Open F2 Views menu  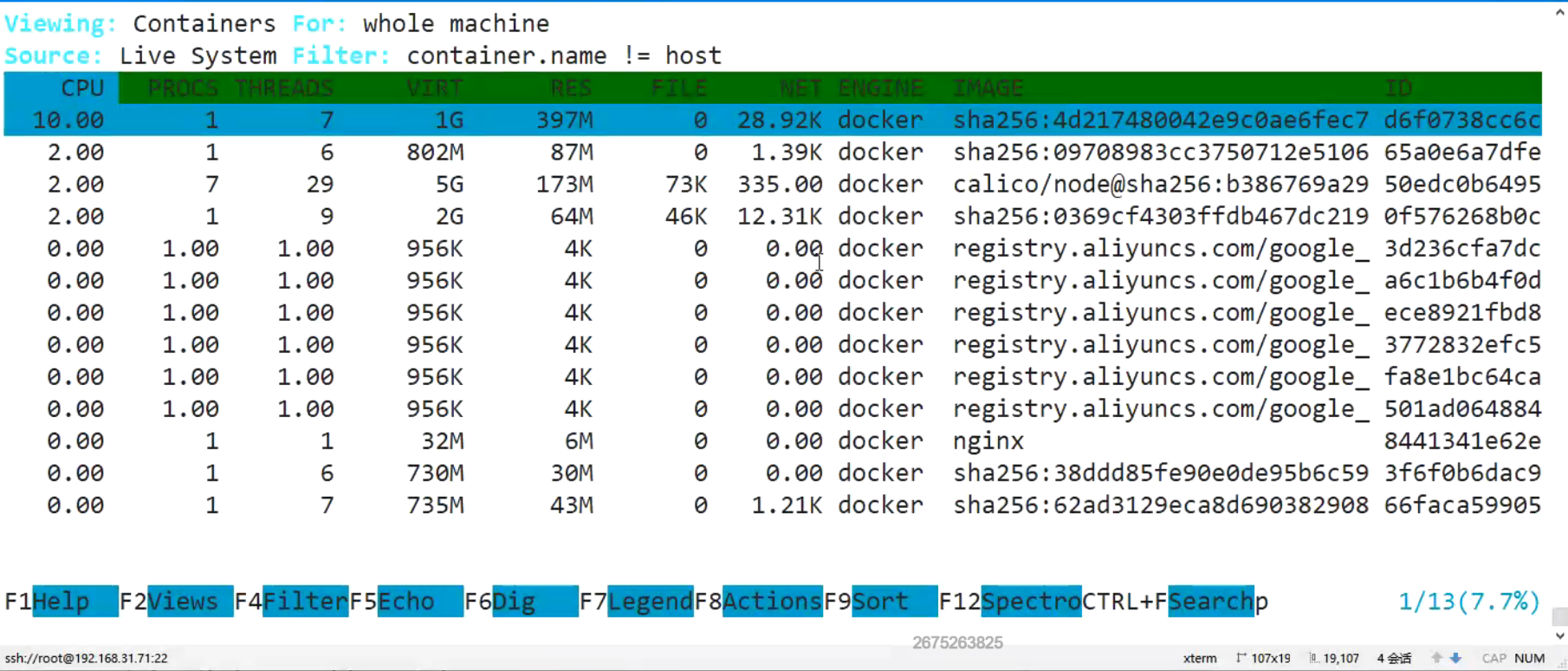coord(176,601)
